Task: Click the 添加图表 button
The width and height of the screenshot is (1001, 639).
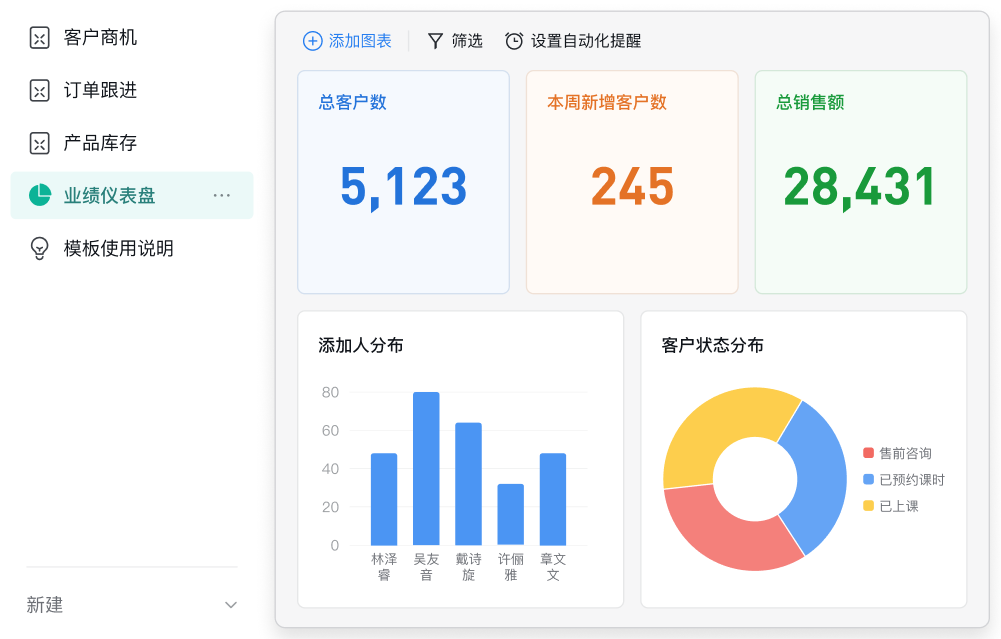Action: tap(347, 41)
